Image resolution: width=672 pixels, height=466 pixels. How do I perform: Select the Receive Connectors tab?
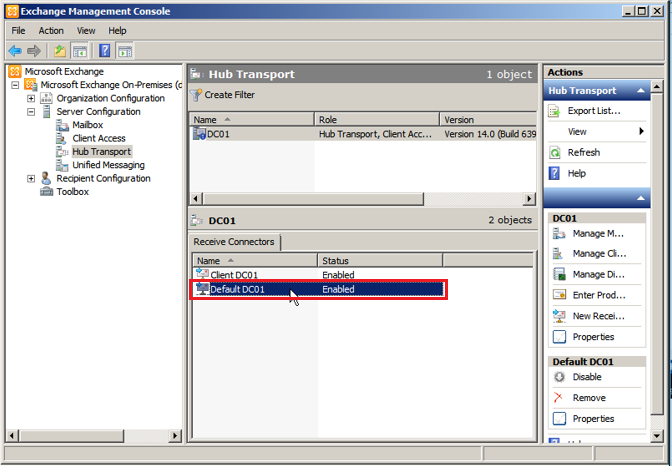234,242
